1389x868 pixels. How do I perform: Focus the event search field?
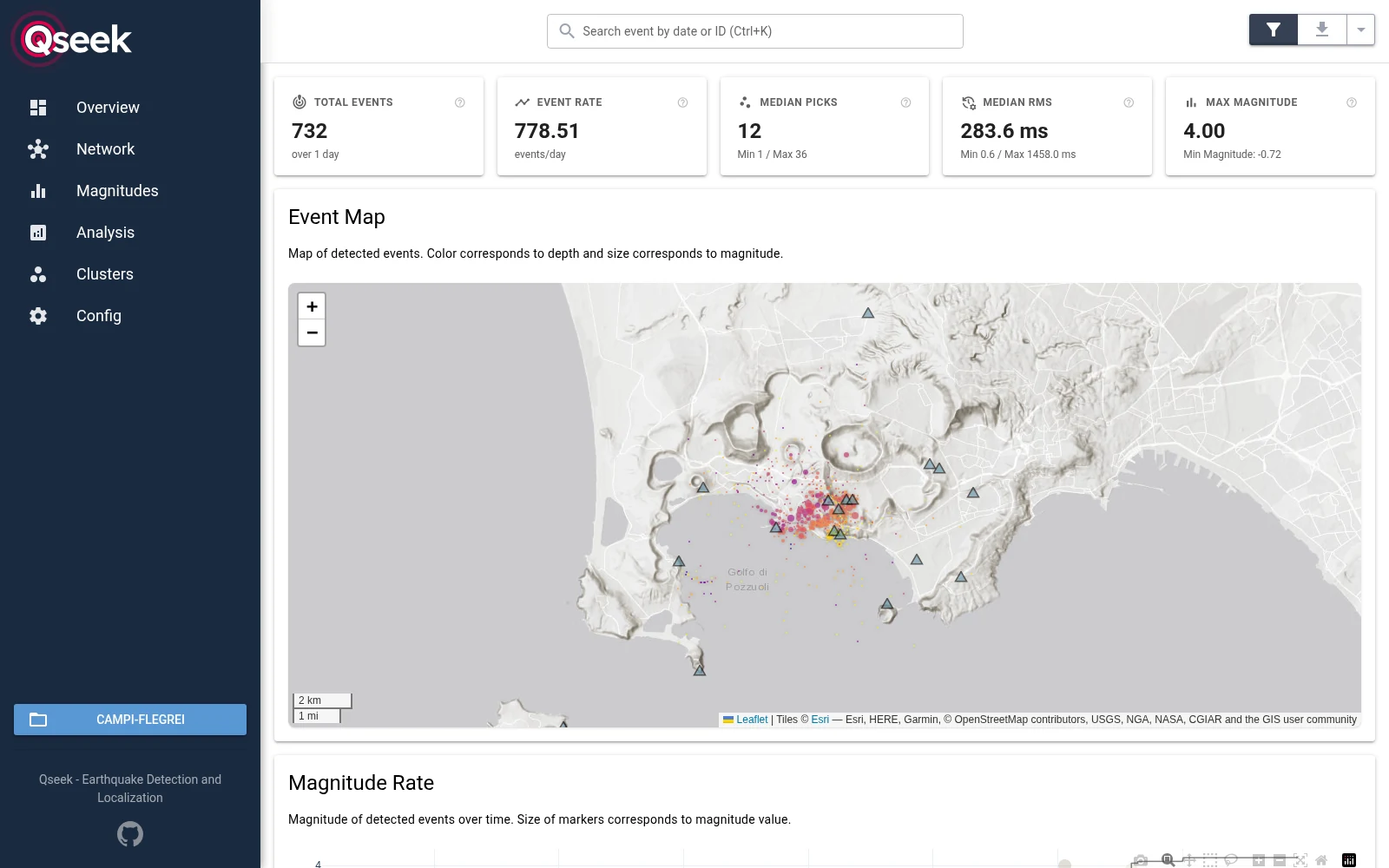pos(755,31)
